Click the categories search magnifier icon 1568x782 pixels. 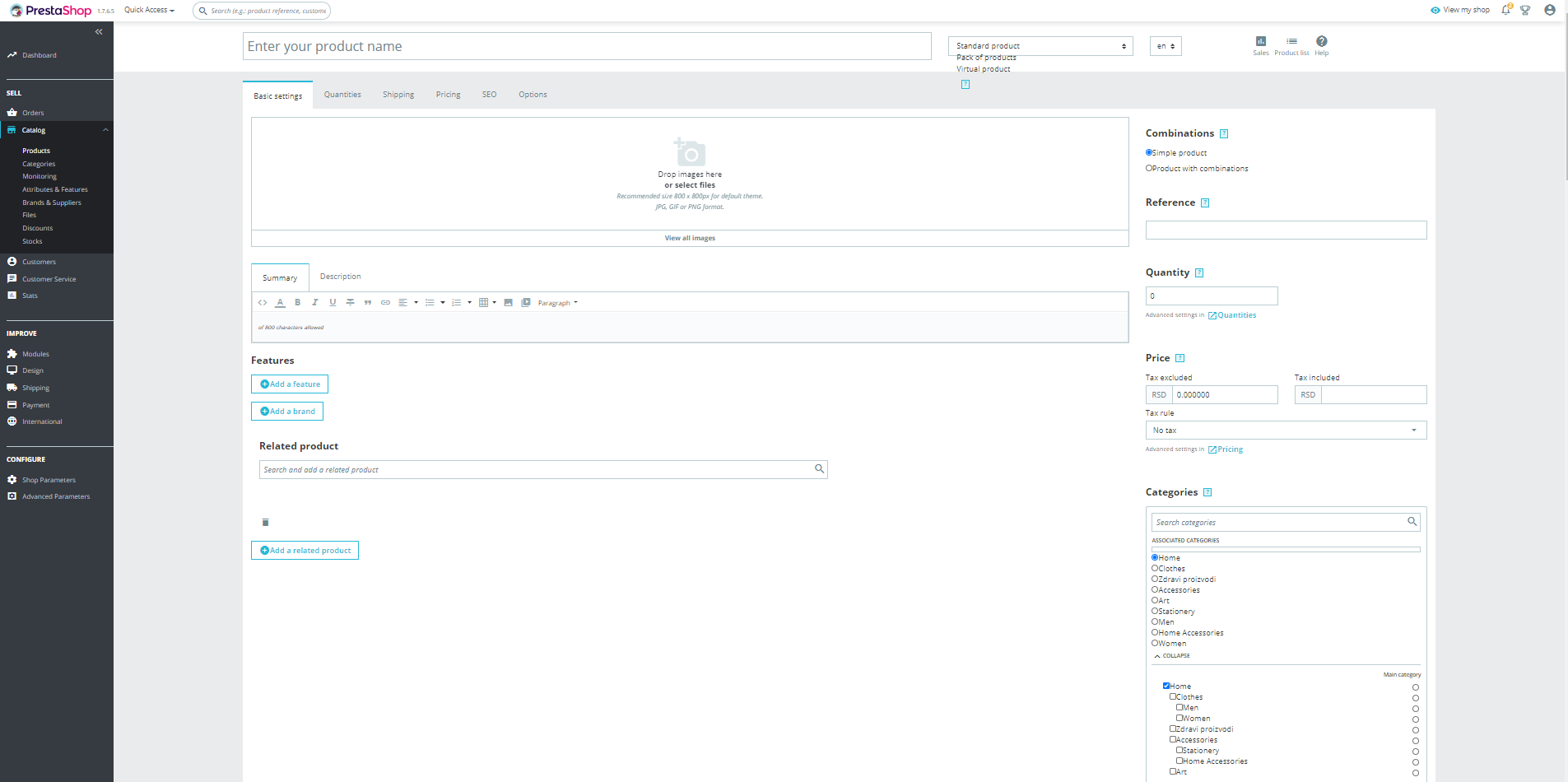point(1412,522)
